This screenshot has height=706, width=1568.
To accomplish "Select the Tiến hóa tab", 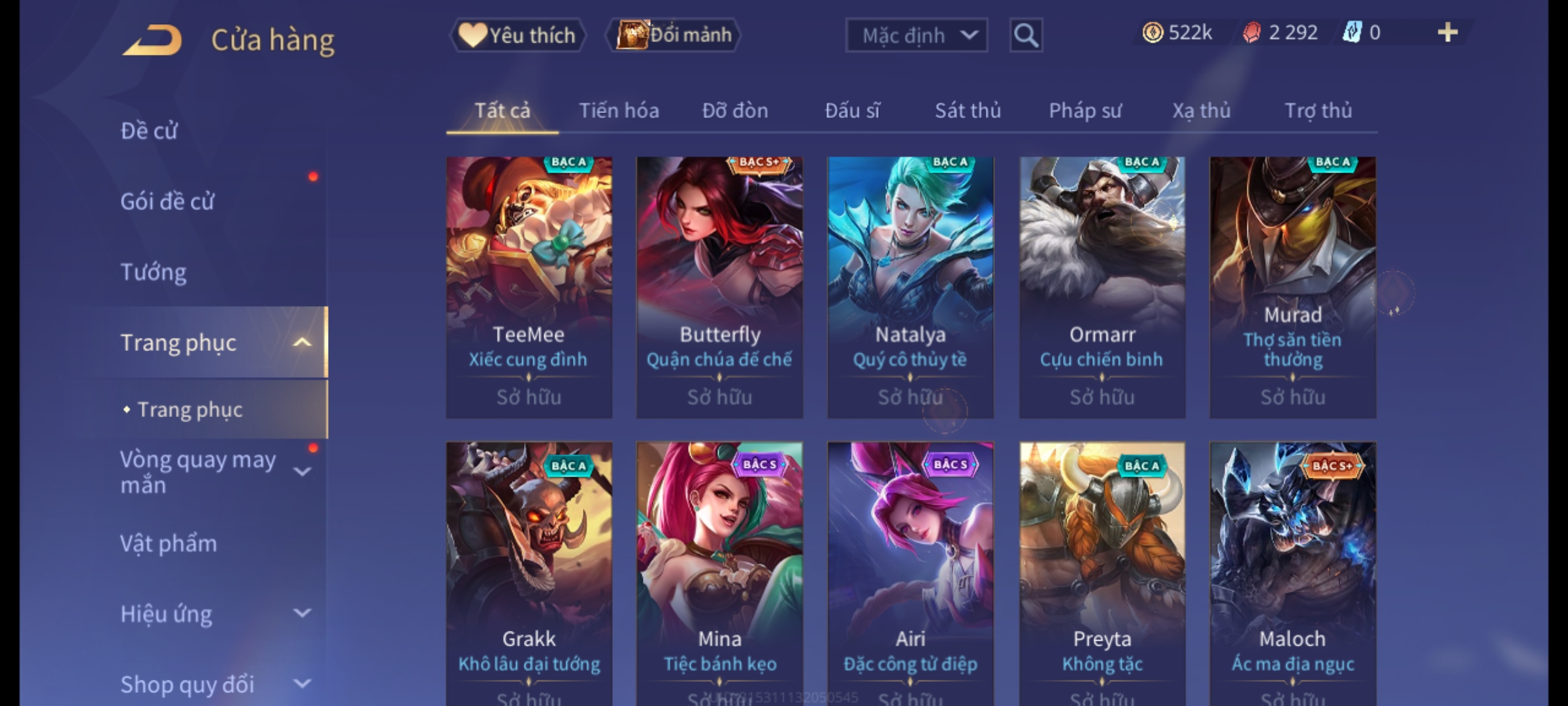I will 619,110.
